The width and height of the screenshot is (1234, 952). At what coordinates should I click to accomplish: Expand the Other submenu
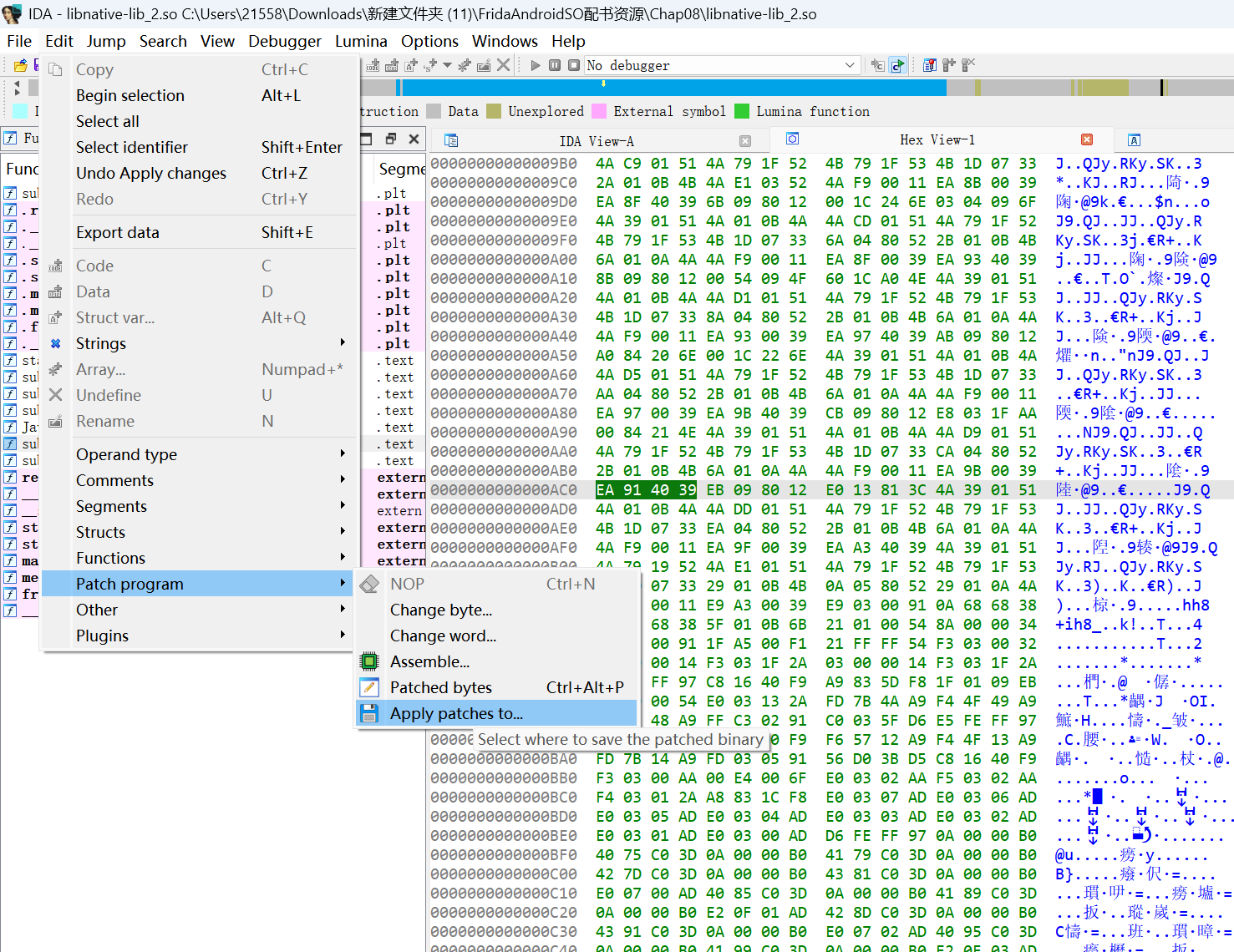[201, 610]
